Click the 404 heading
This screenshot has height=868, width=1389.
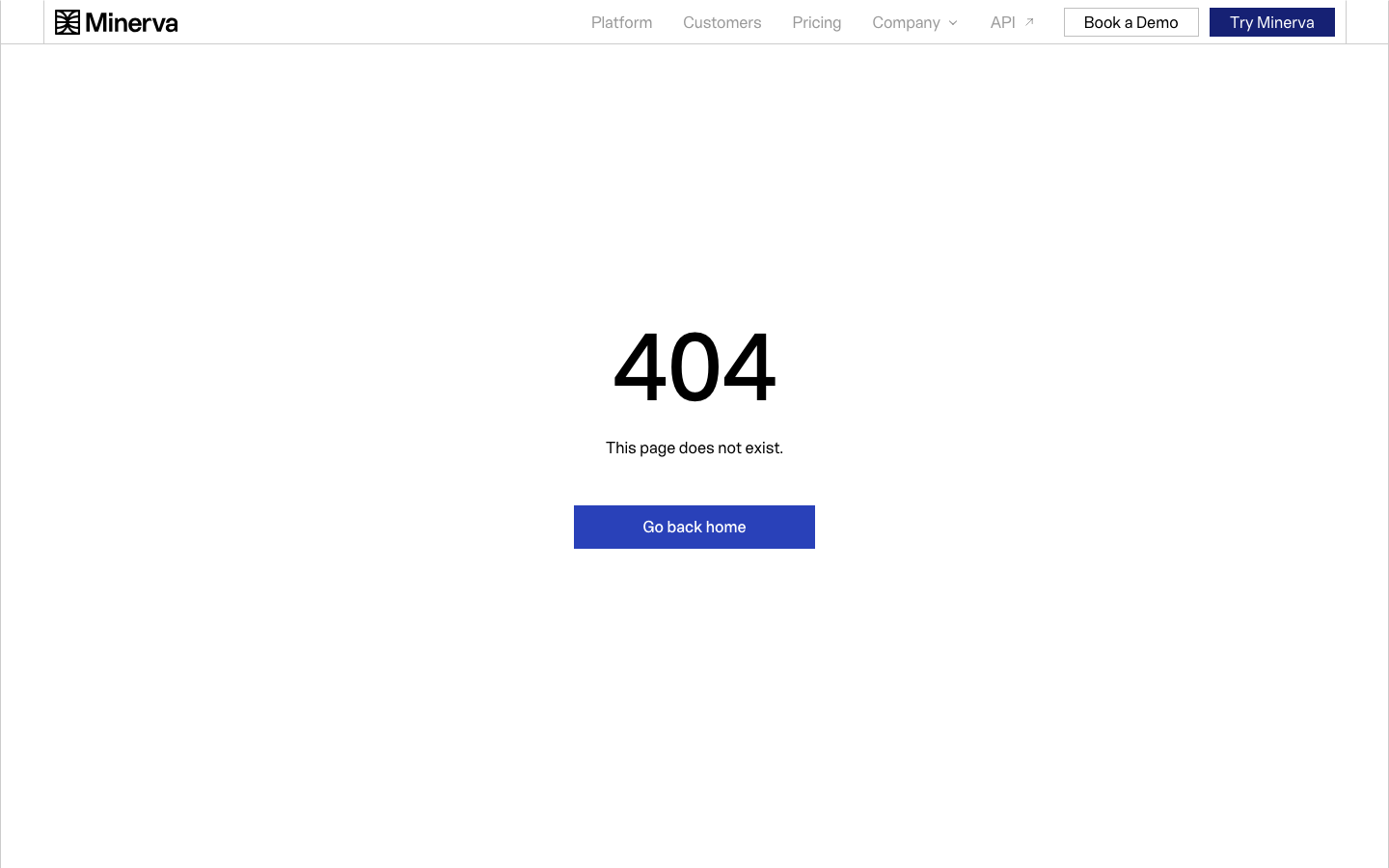[x=694, y=366]
